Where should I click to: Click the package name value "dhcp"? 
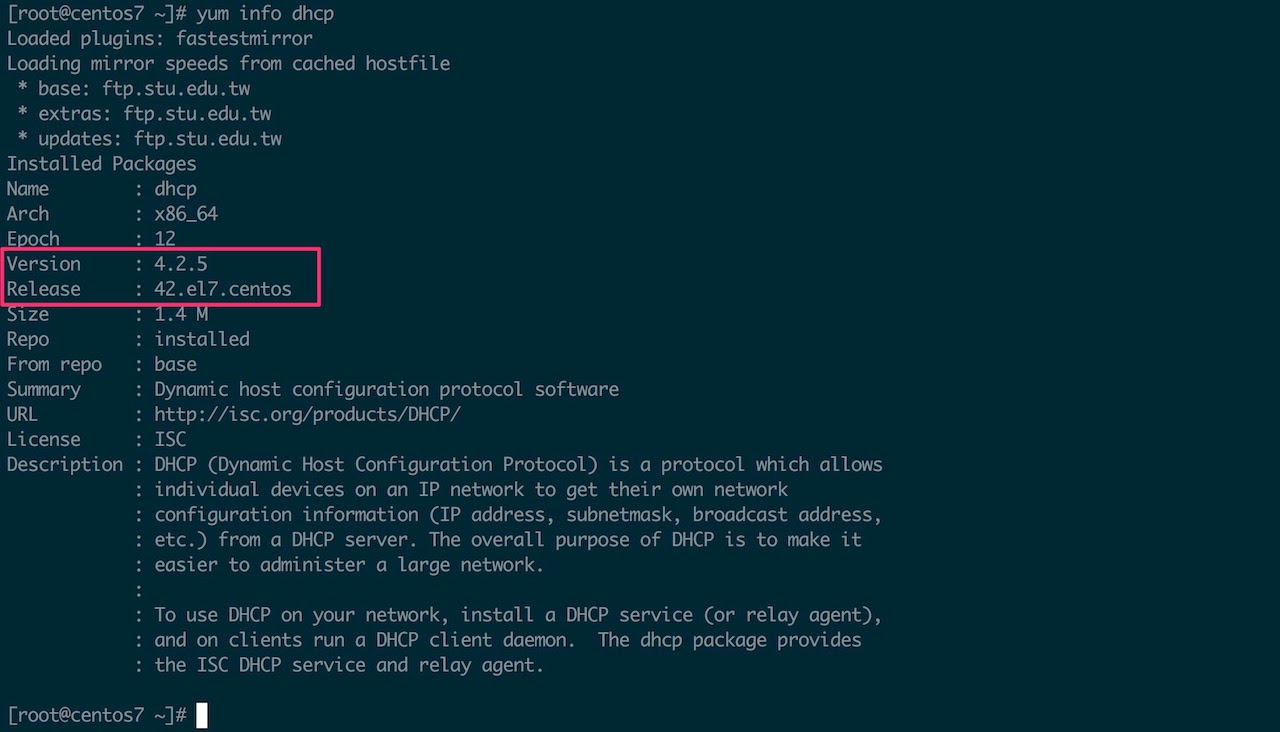175,189
